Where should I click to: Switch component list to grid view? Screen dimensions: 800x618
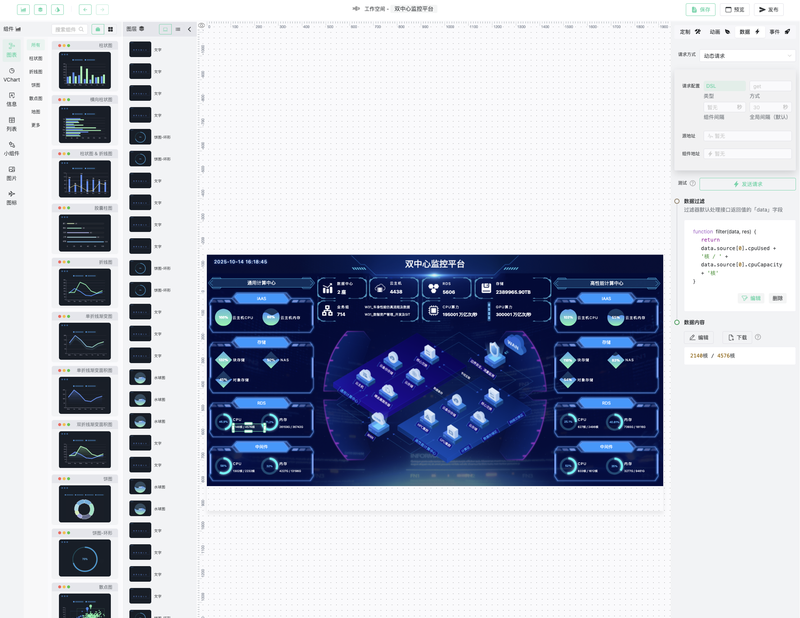110,29
